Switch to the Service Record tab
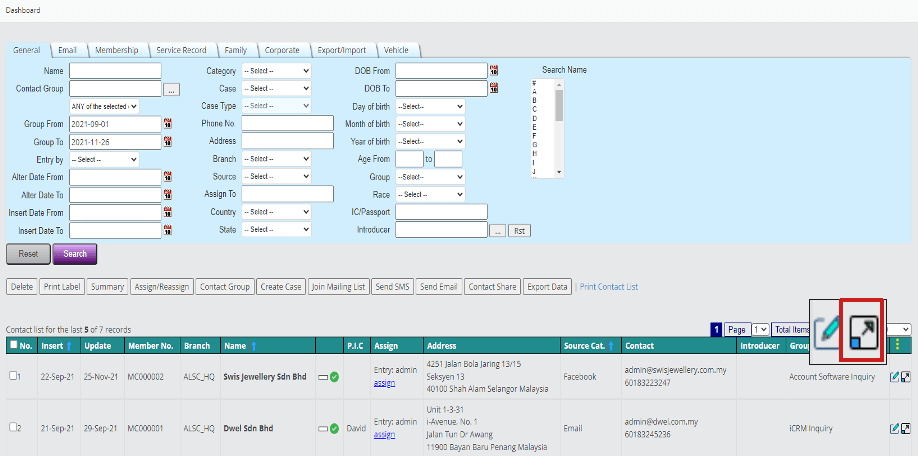The height and width of the screenshot is (456, 918). (181, 50)
